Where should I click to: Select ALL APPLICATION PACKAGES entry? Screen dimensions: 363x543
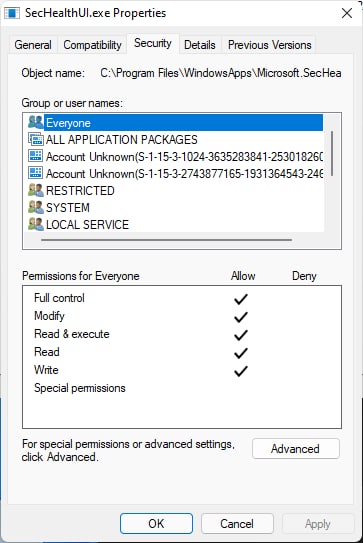(x=175, y=140)
